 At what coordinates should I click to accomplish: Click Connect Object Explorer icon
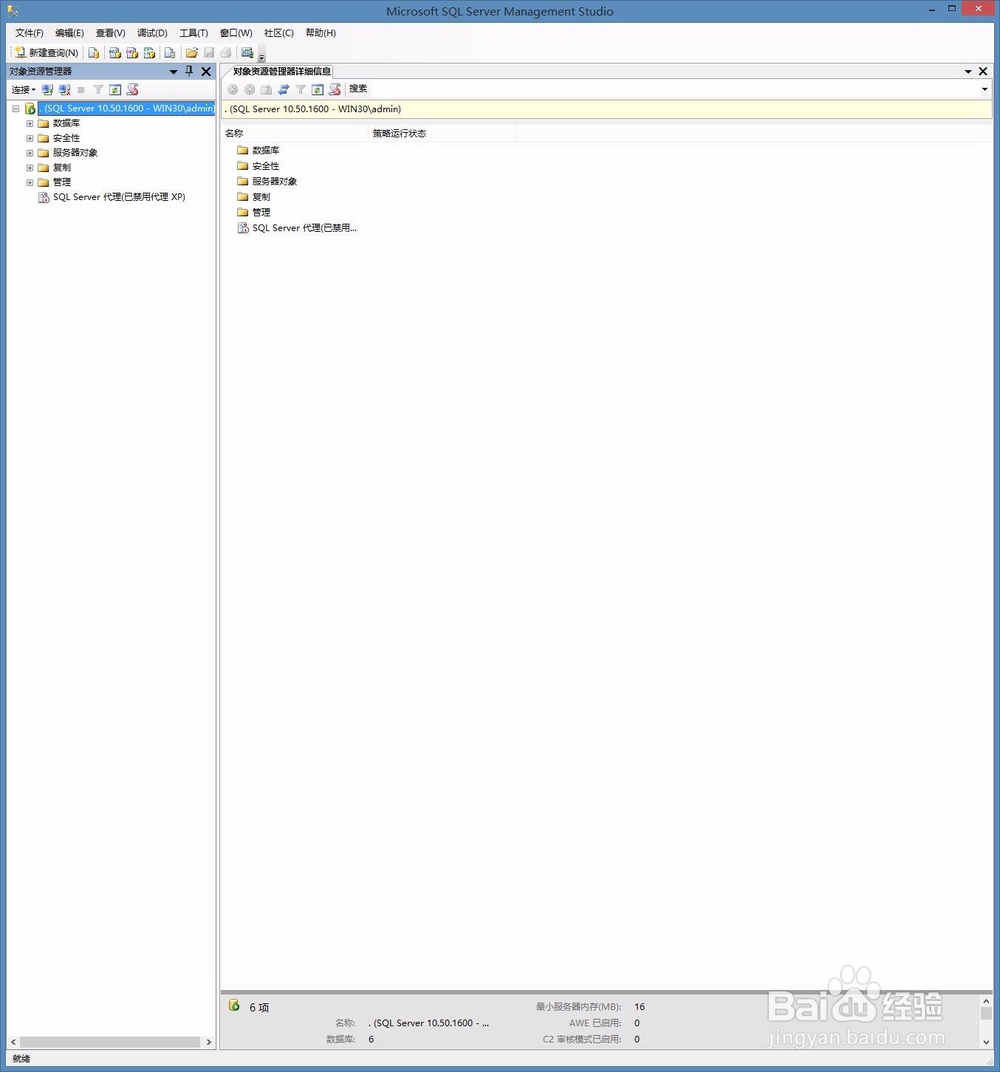47,90
